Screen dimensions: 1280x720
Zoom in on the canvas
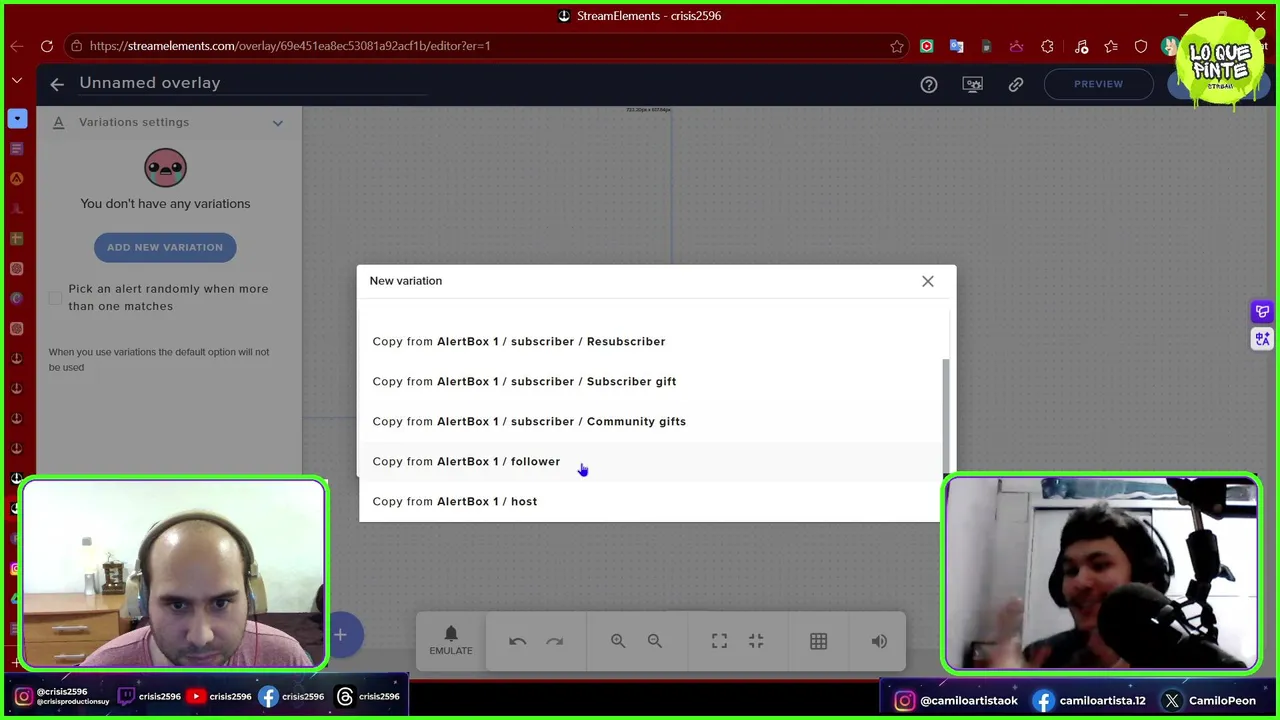pyautogui.click(x=618, y=641)
